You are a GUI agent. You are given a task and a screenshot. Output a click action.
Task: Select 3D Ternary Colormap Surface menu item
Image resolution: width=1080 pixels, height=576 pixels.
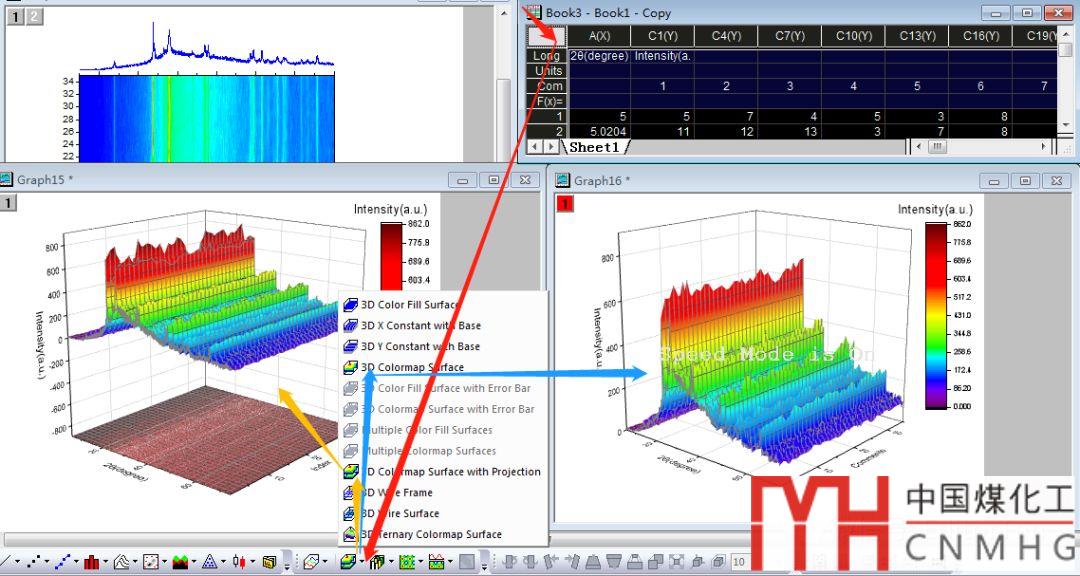pyautogui.click(x=430, y=534)
